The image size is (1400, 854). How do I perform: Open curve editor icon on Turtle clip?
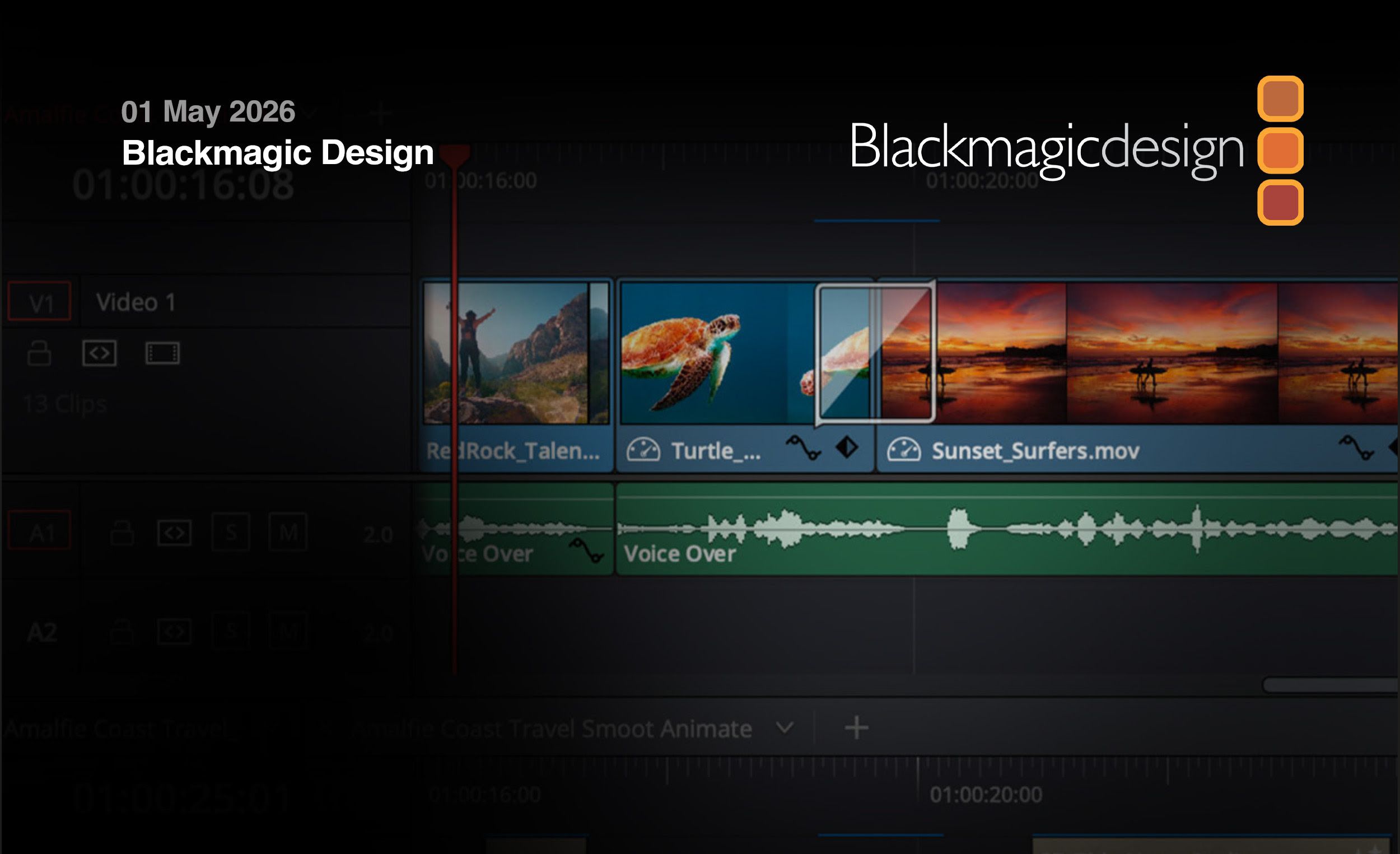coord(804,447)
